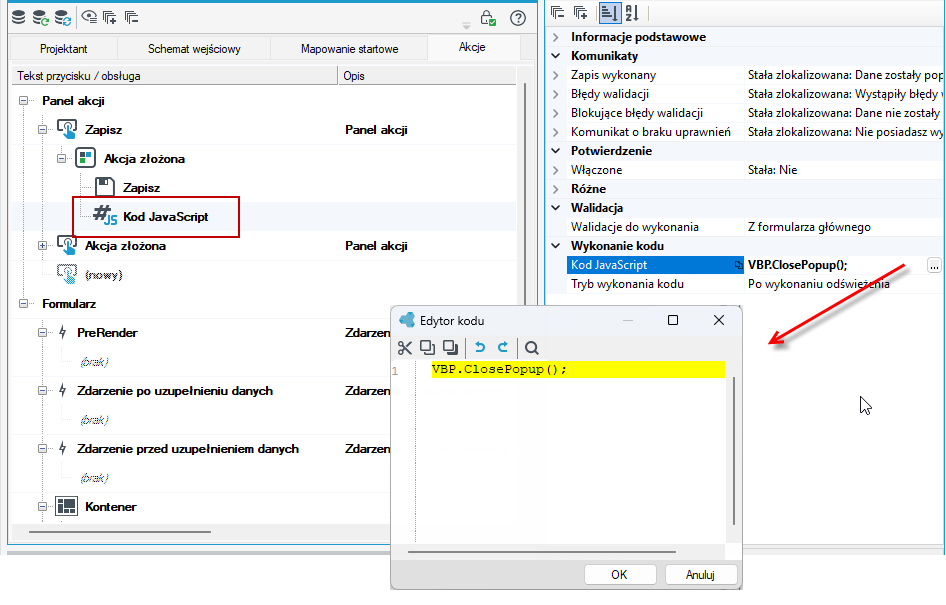Click the #JS icon of Kod JavaScript

pos(105,215)
